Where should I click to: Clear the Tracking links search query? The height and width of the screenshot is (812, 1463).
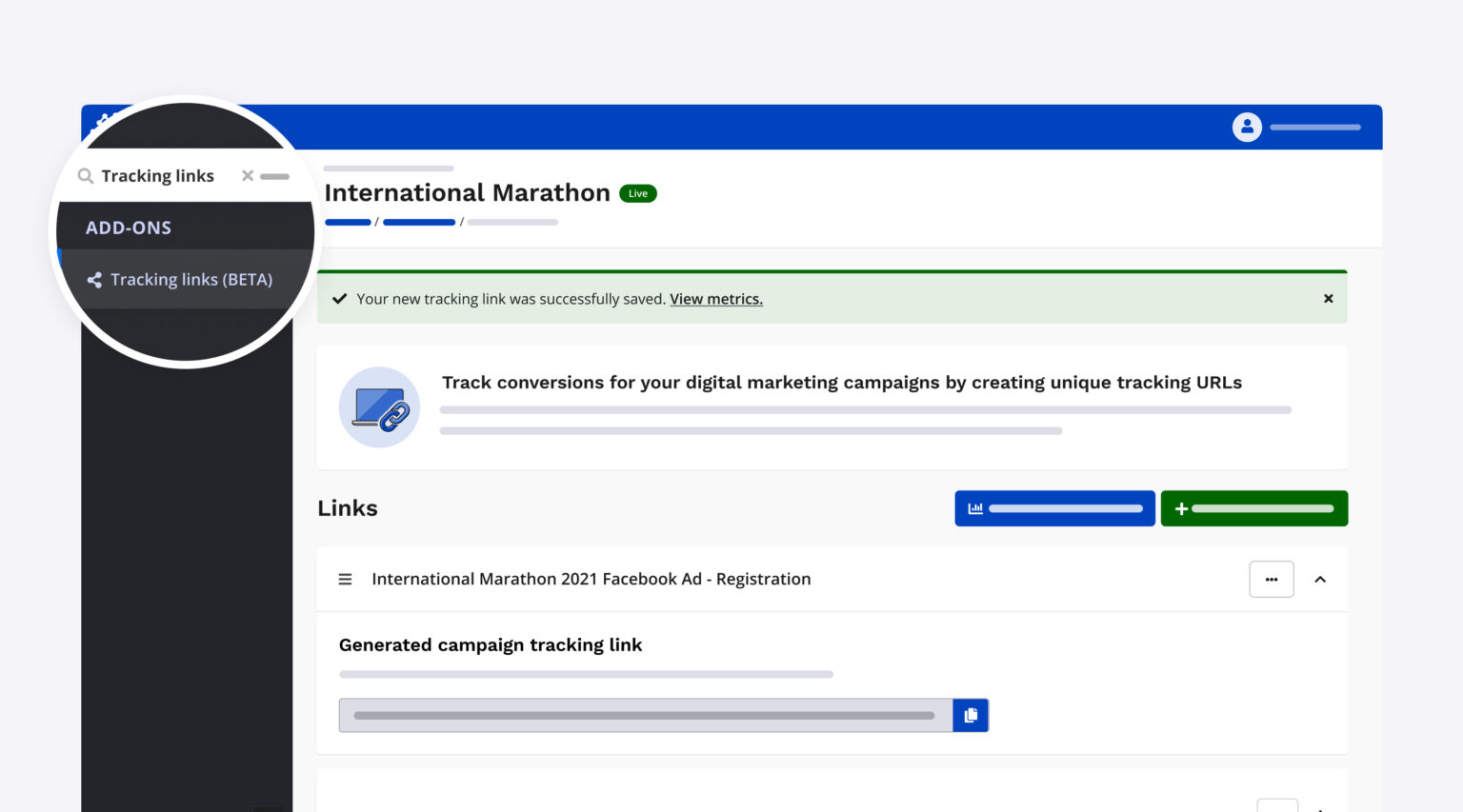247,175
